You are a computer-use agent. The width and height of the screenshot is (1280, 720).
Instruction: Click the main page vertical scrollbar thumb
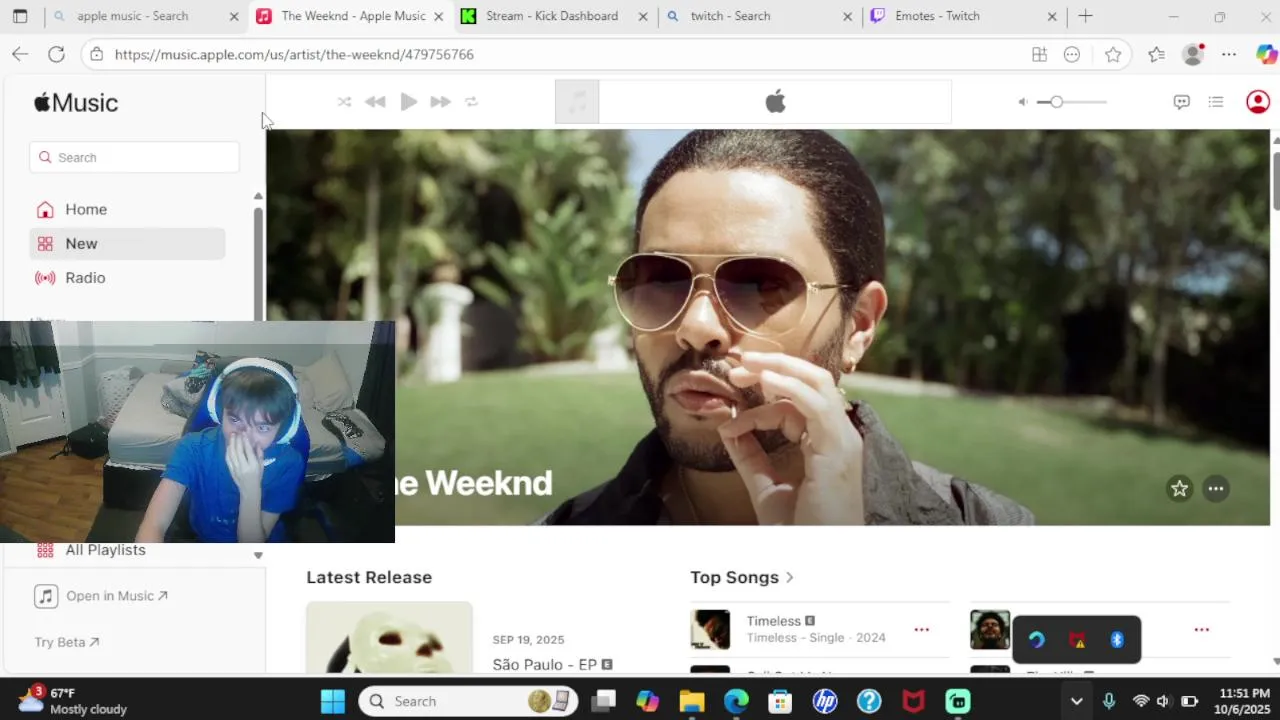pos(1276,179)
